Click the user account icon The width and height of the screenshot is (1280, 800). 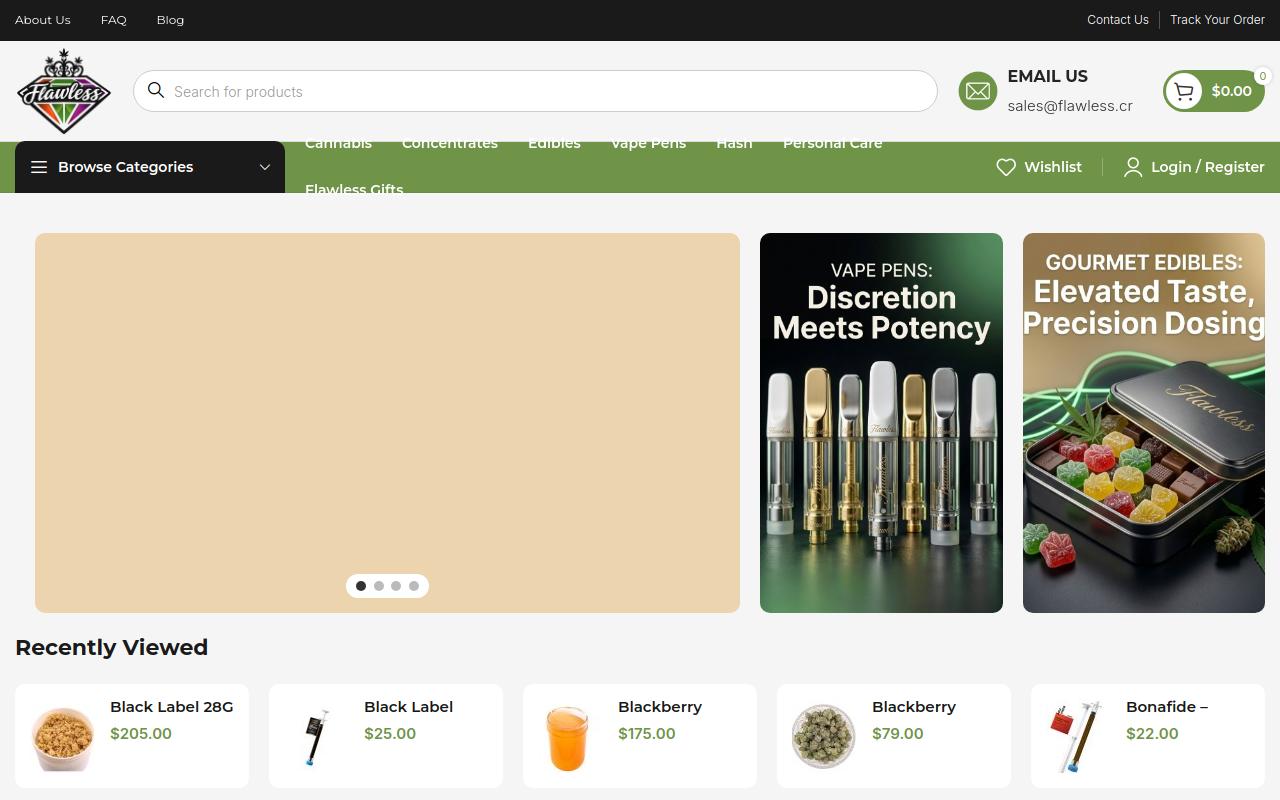coord(1133,167)
